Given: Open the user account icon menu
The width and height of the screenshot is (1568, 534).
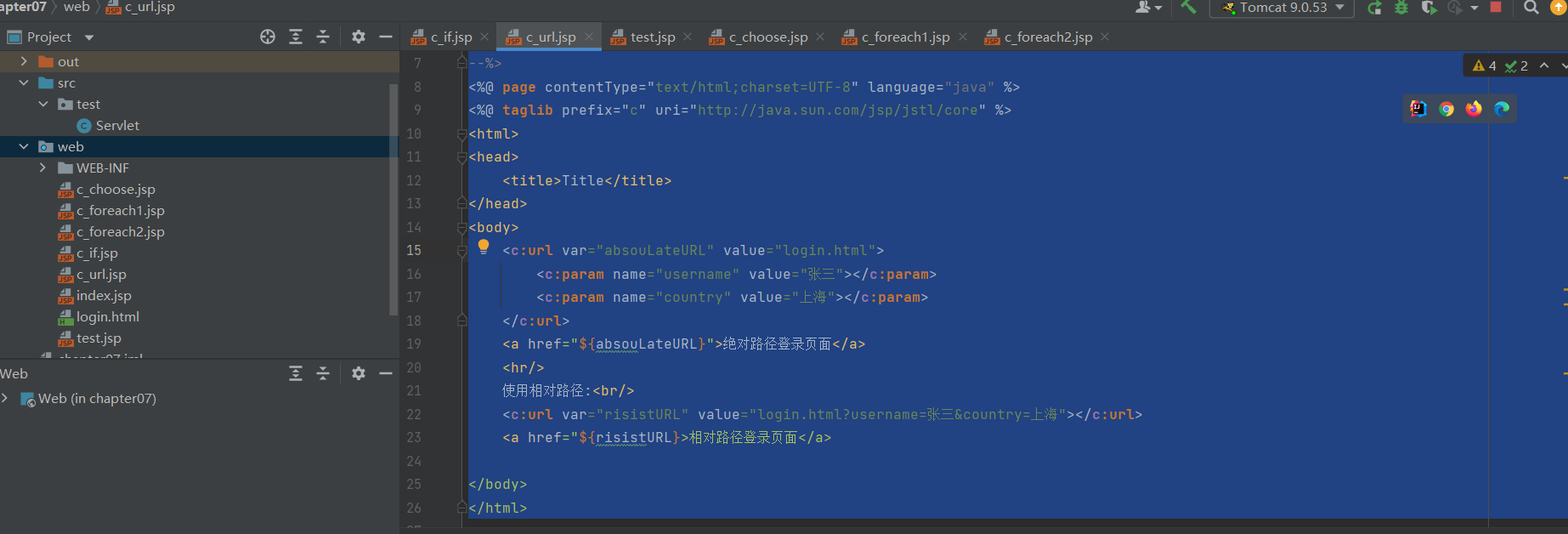Looking at the screenshot, I should tap(1147, 8).
